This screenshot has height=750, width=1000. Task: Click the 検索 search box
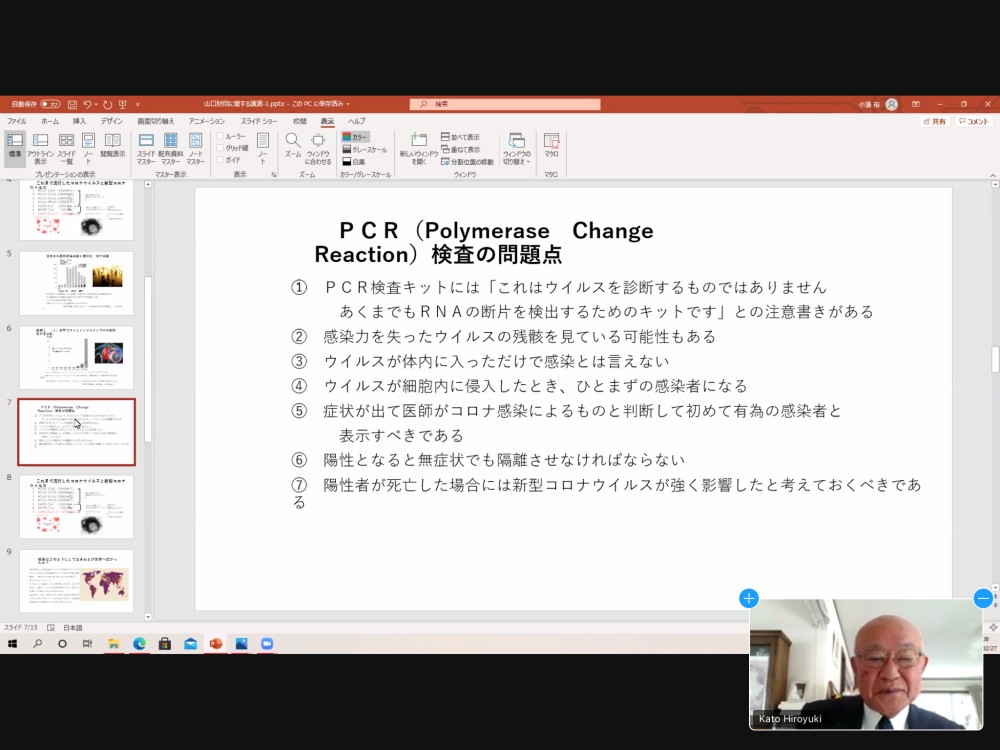coord(505,104)
